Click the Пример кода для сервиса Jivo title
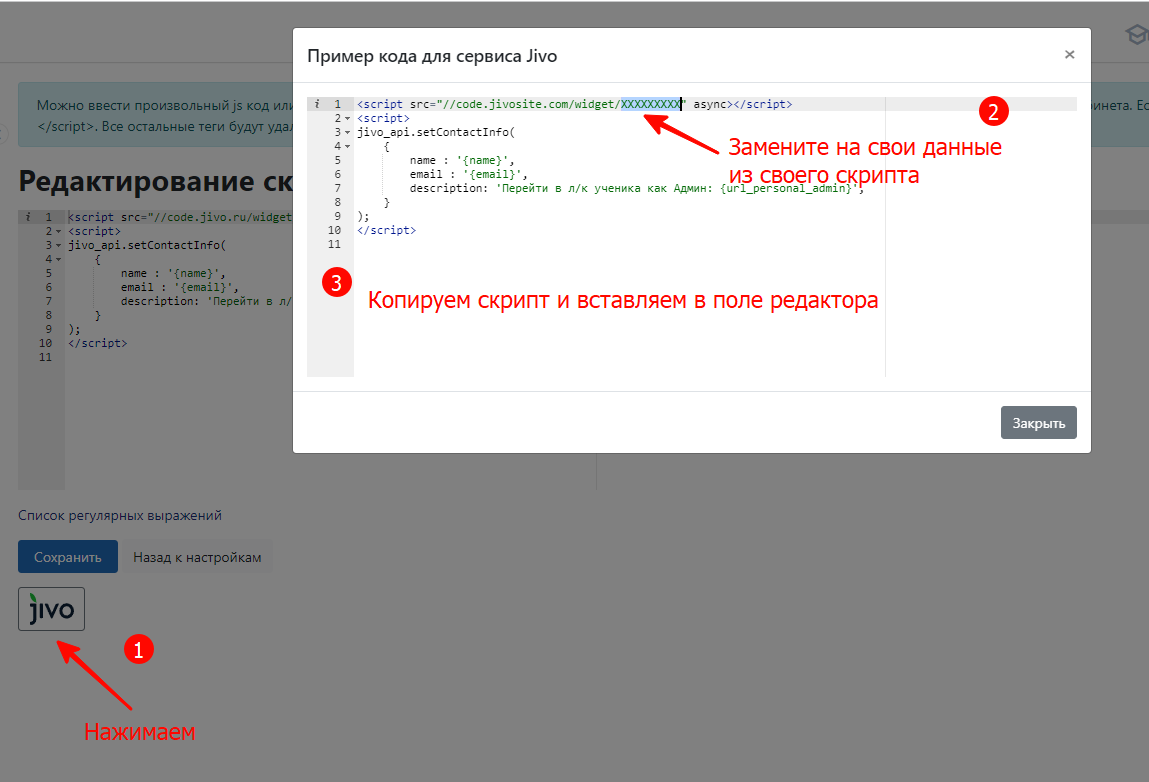The image size is (1149, 782). pos(432,56)
